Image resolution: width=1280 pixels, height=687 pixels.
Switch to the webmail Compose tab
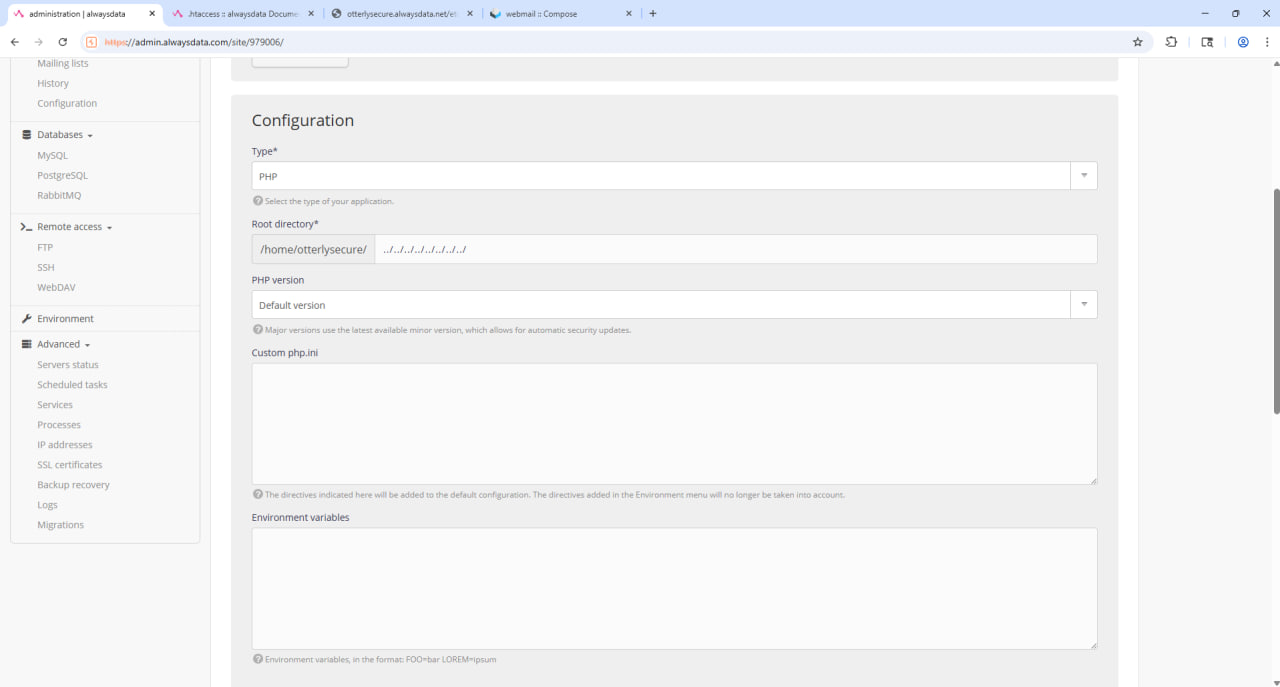point(559,14)
